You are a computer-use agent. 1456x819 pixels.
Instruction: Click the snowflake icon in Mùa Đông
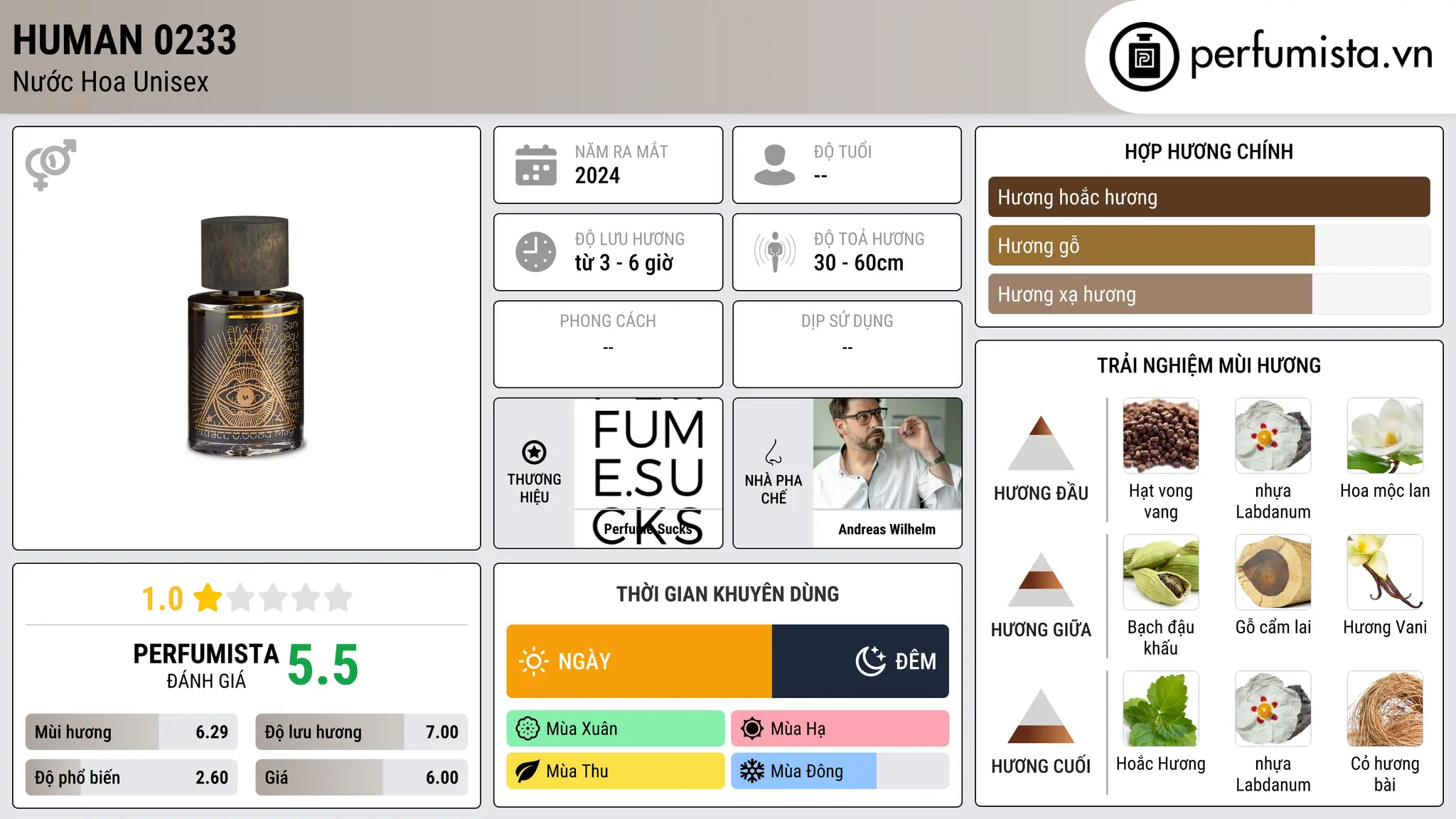point(752,771)
